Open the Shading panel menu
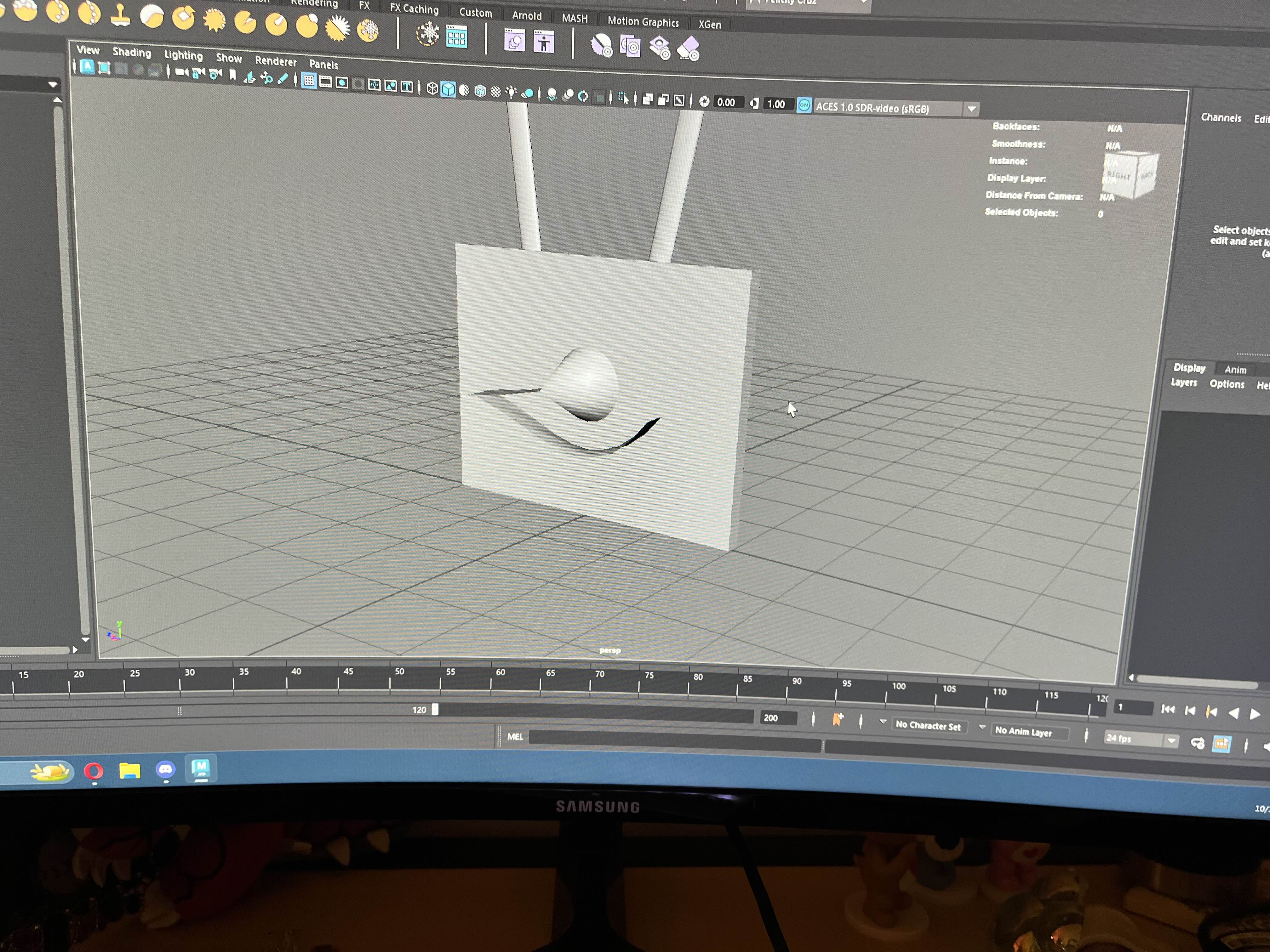This screenshot has width=1270, height=952. [x=131, y=52]
